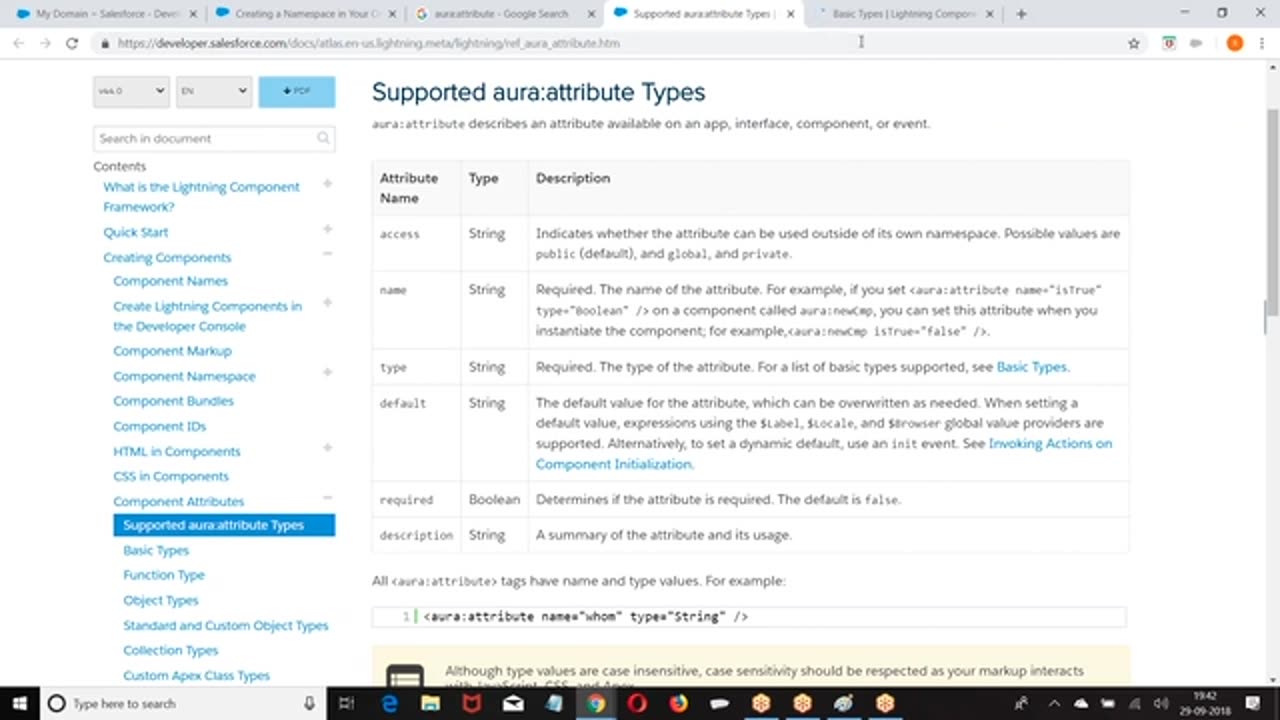Open File Explorer from the taskbar

click(431, 704)
